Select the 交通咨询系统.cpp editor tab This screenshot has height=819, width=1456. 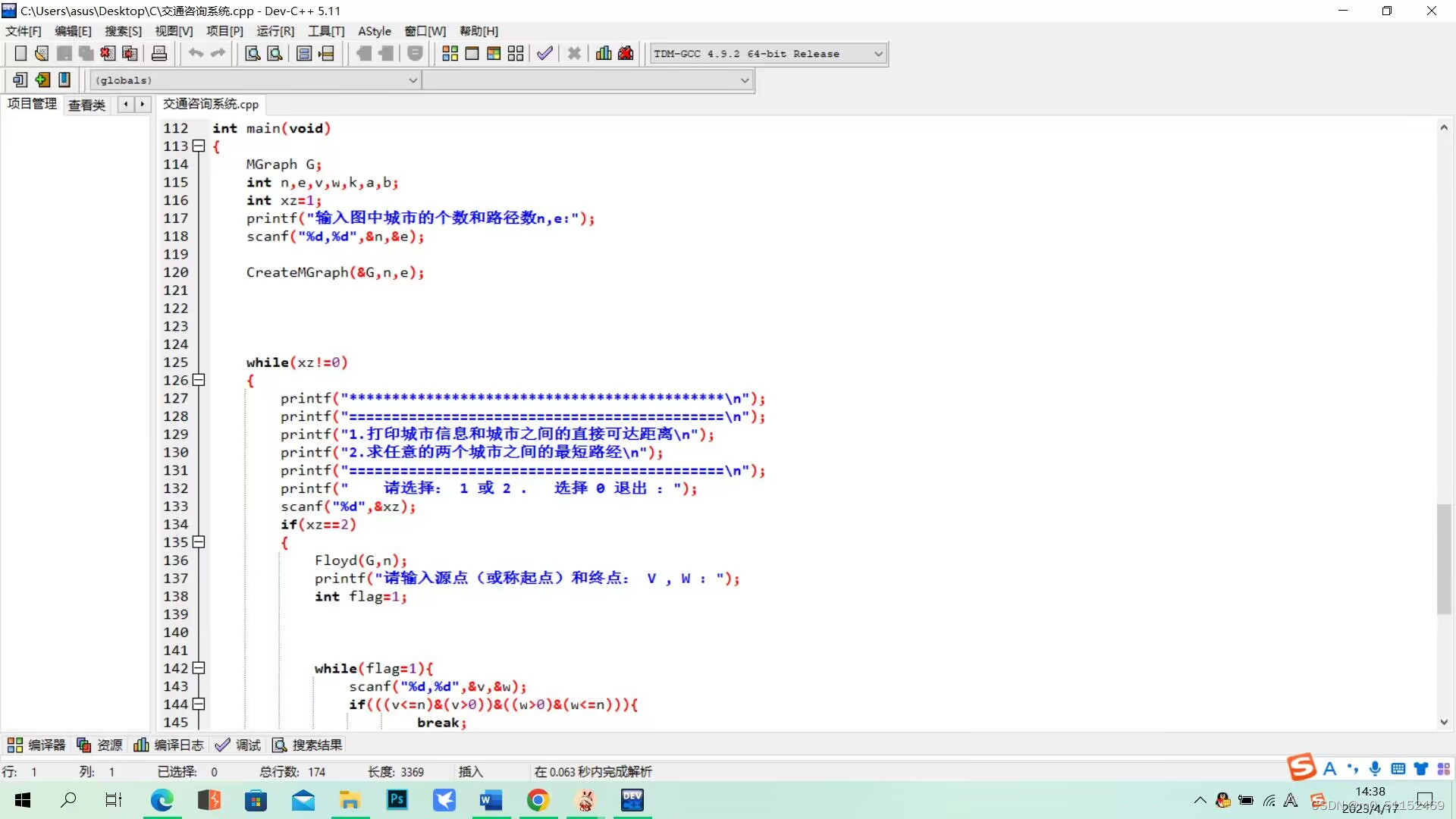pyautogui.click(x=211, y=104)
